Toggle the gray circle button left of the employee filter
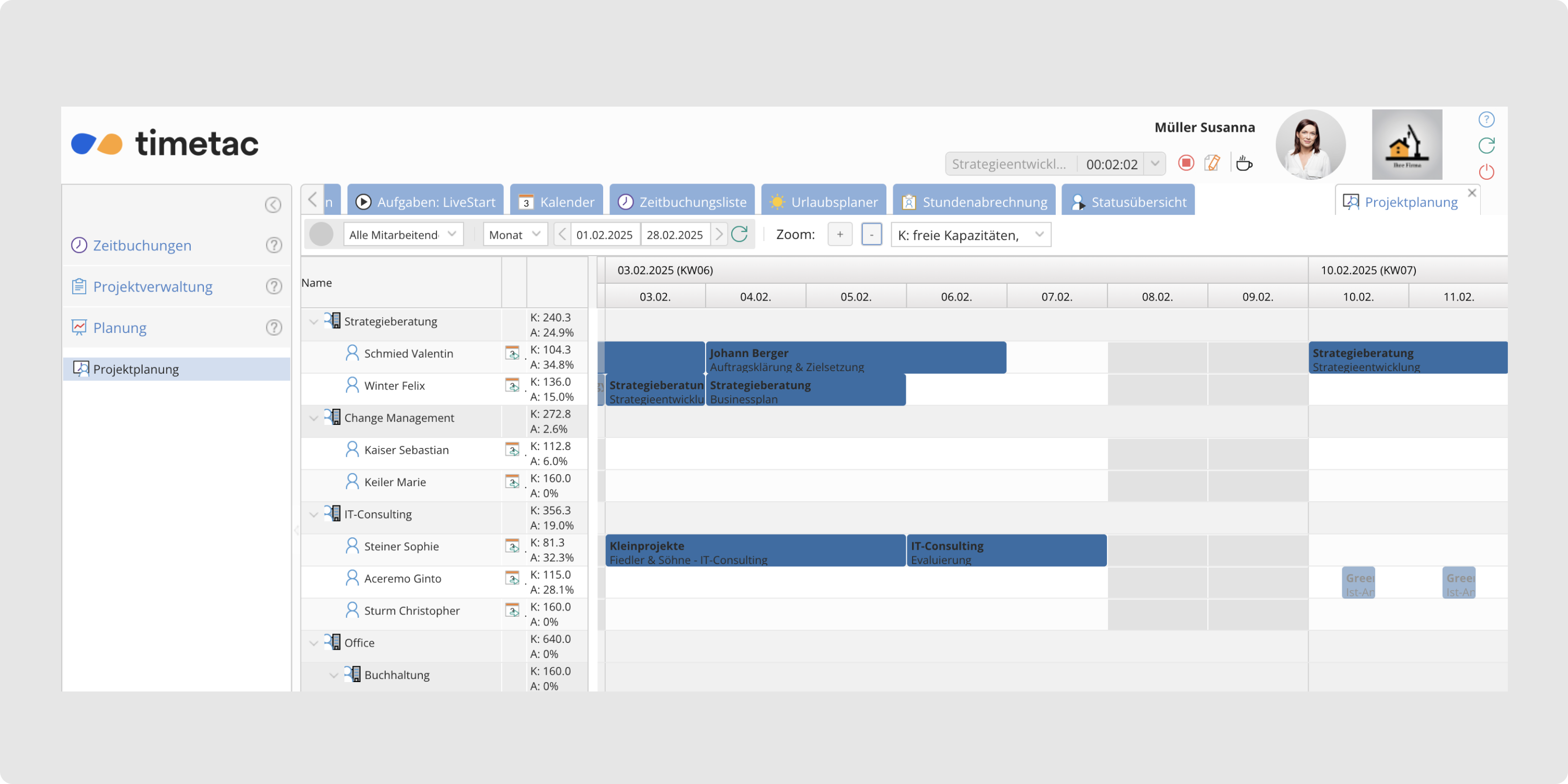 tap(321, 234)
